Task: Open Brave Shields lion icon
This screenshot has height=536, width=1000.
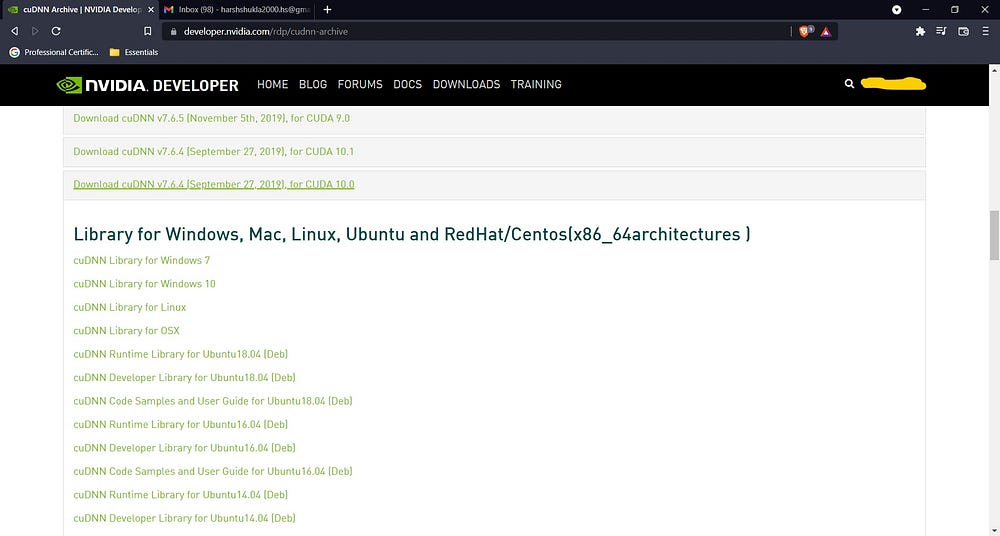Action: 805,31
